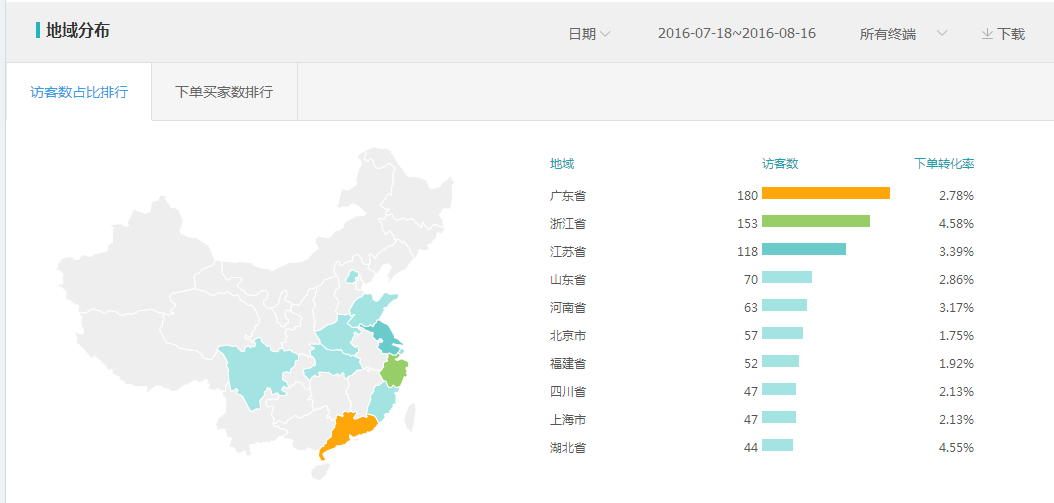
Task: Click the date range 2016-07-18~2016-08-16
Action: click(737, 34)
